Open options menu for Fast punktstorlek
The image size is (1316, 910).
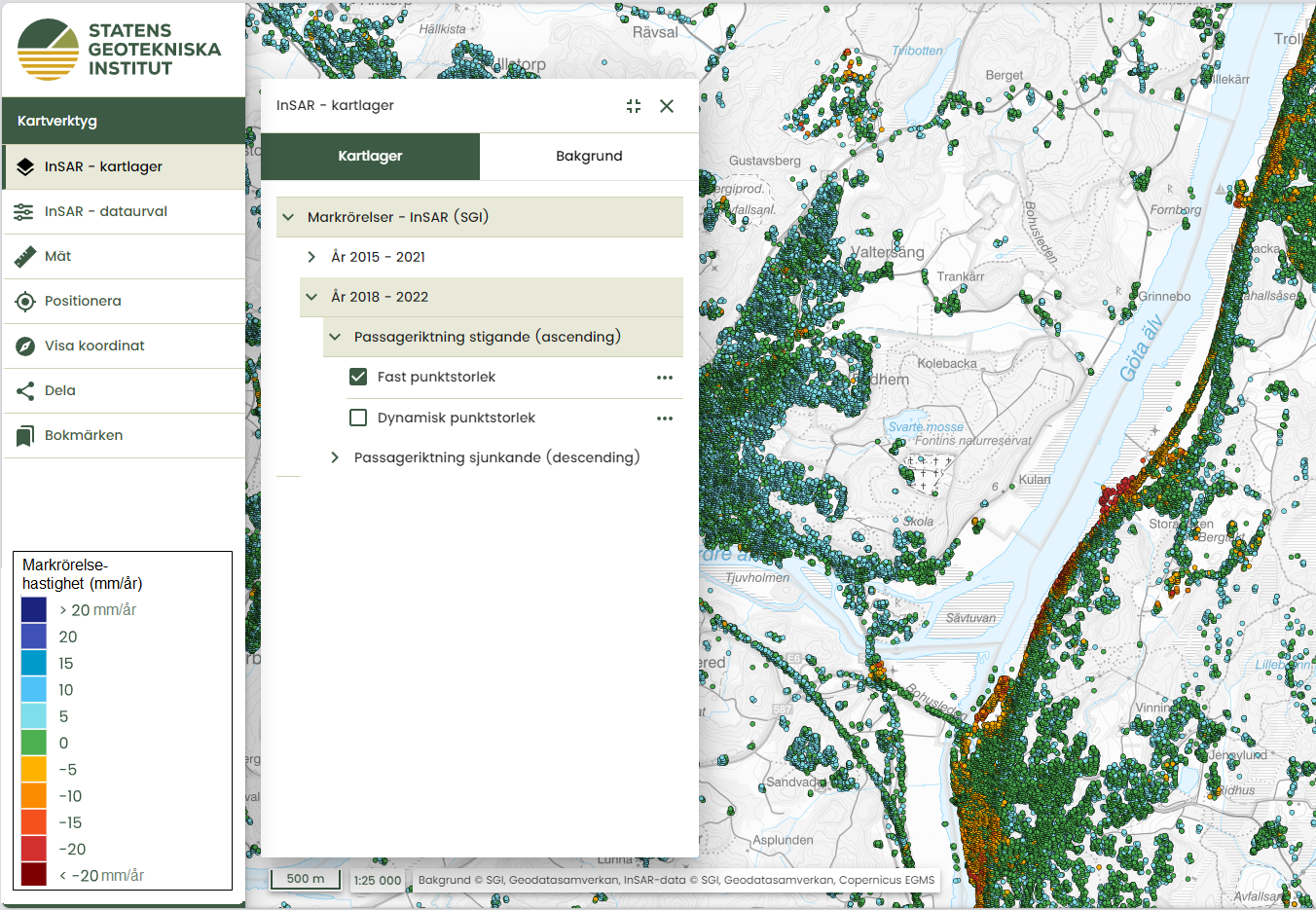click(665, 378)
